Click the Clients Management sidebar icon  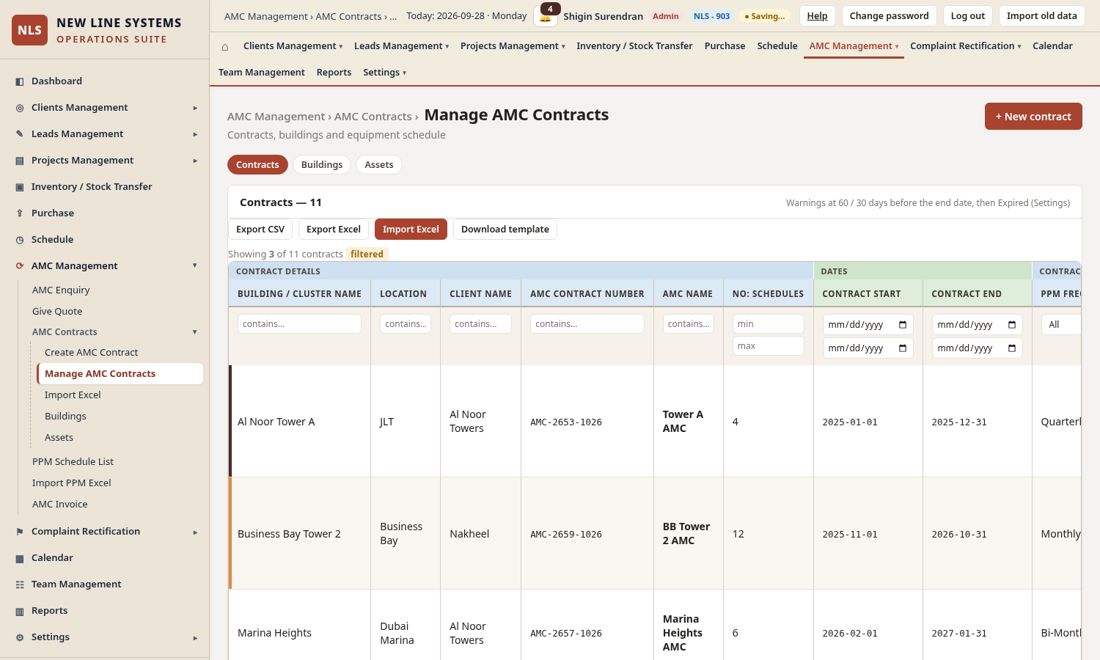20,108
